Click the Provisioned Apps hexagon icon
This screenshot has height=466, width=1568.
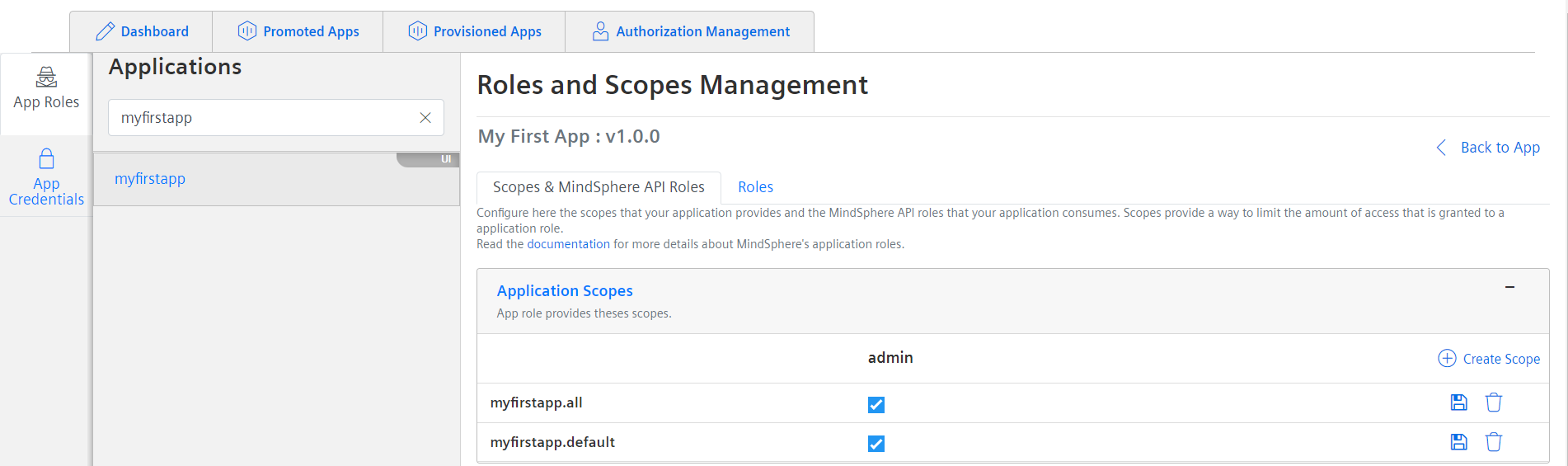click(x=418, y=31)
